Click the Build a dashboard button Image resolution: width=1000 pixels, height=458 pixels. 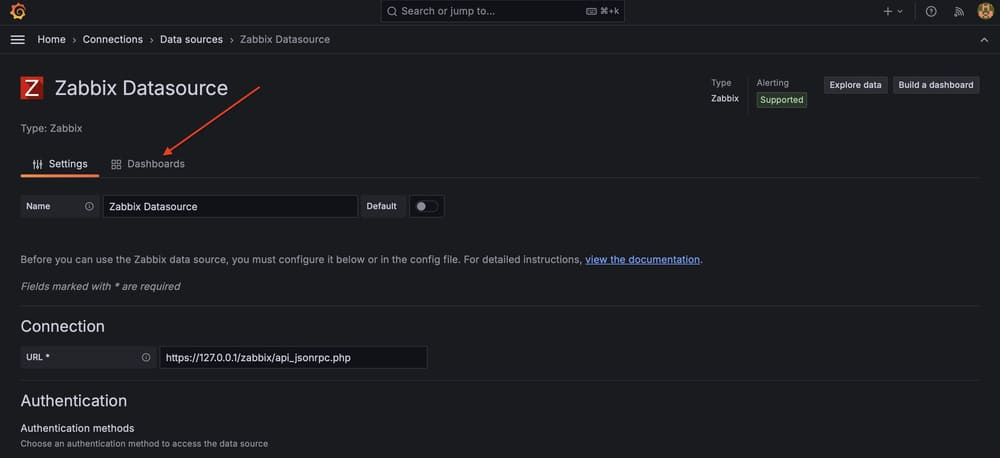tap(936, 85)
